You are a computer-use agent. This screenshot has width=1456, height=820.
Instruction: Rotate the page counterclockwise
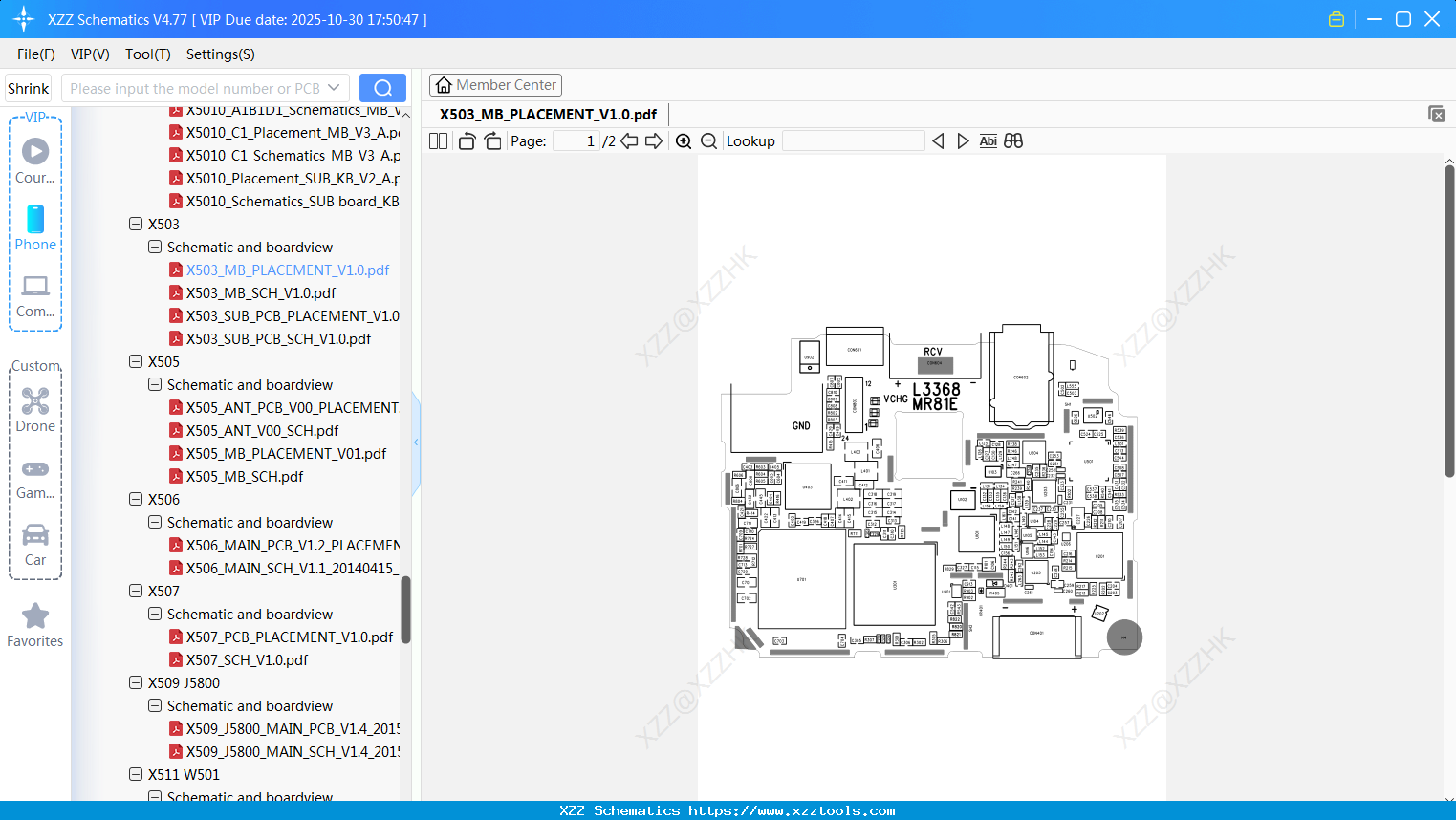pyautogui.click(x=466, y=140)
